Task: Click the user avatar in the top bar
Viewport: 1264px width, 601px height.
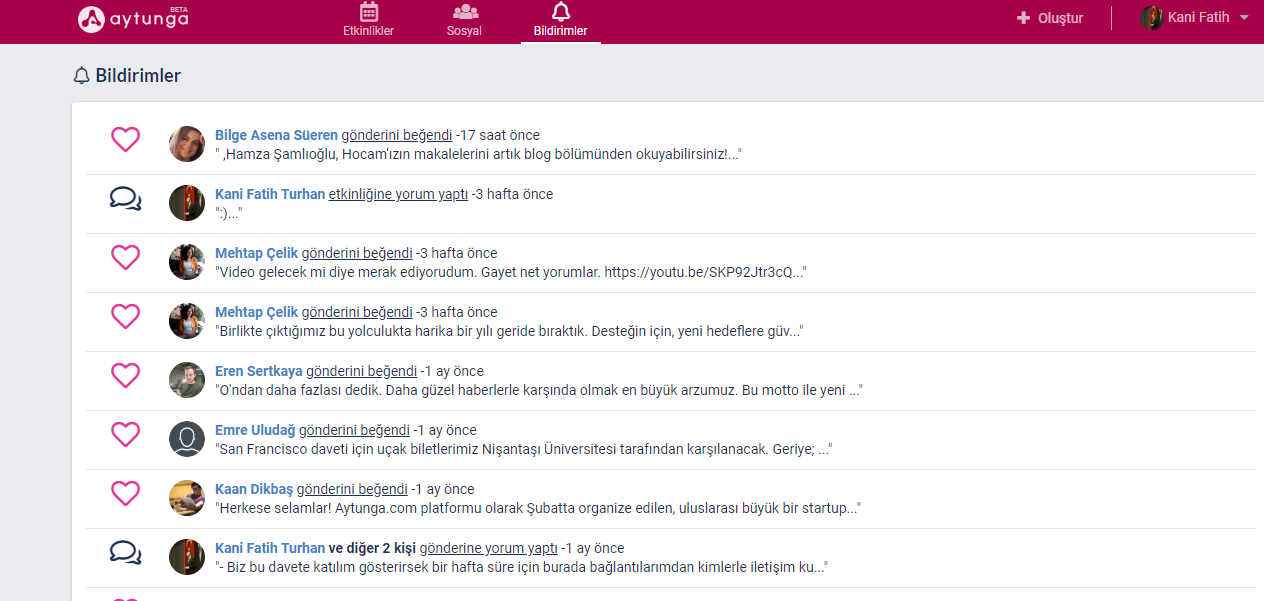Action: pos(1152,18)
